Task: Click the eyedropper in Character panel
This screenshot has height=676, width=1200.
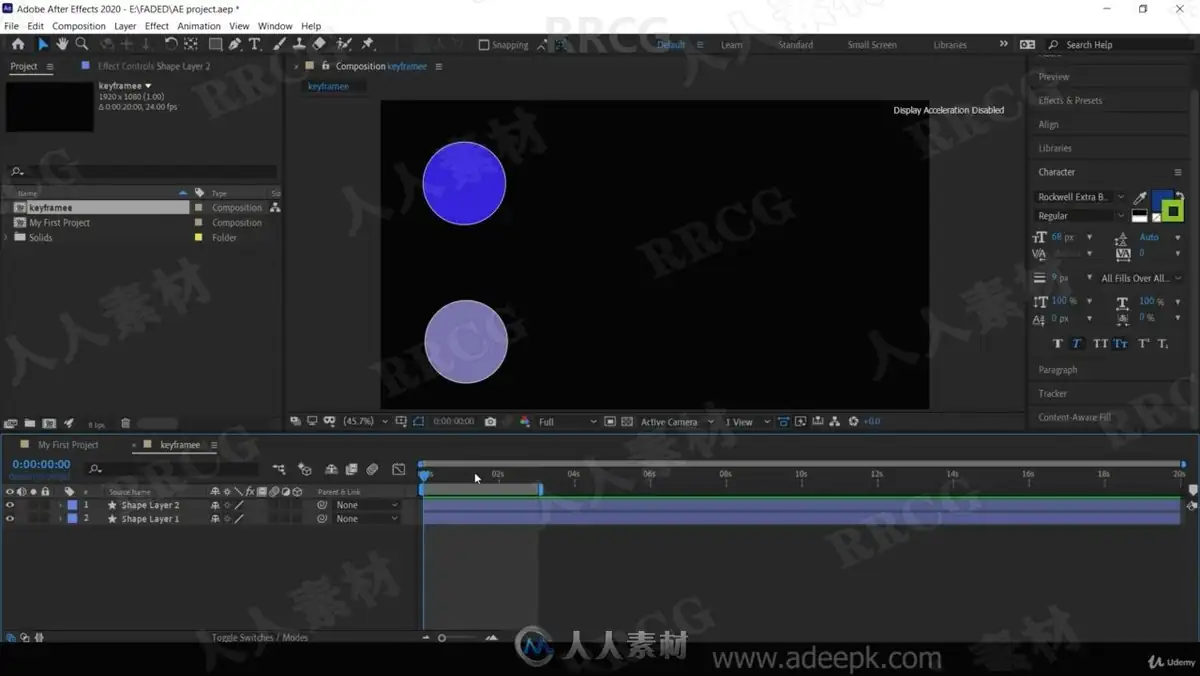Action: [x=1139, y=197]
